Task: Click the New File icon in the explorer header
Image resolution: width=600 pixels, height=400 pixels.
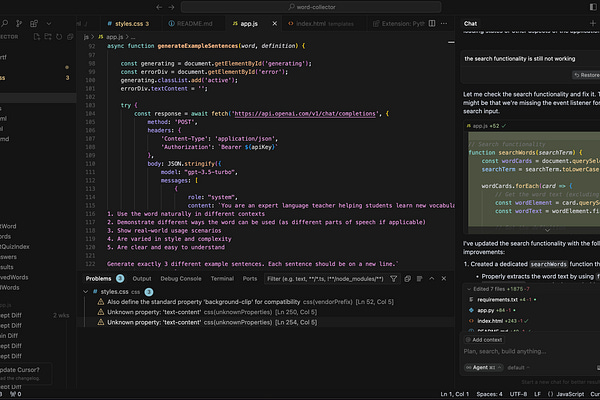Action: click(x=37, y=37)
